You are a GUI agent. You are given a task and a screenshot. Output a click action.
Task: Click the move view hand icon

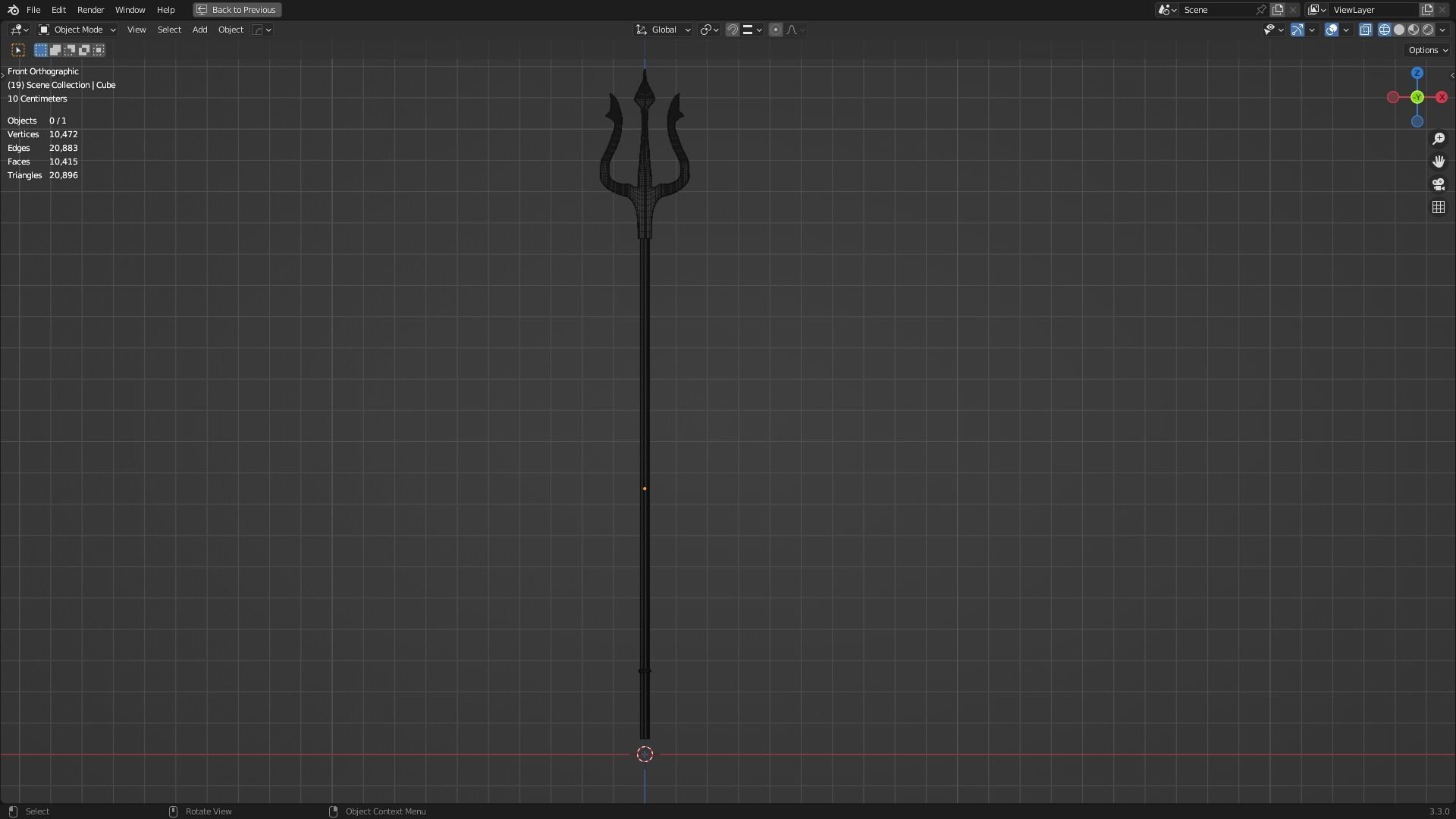1439,162
